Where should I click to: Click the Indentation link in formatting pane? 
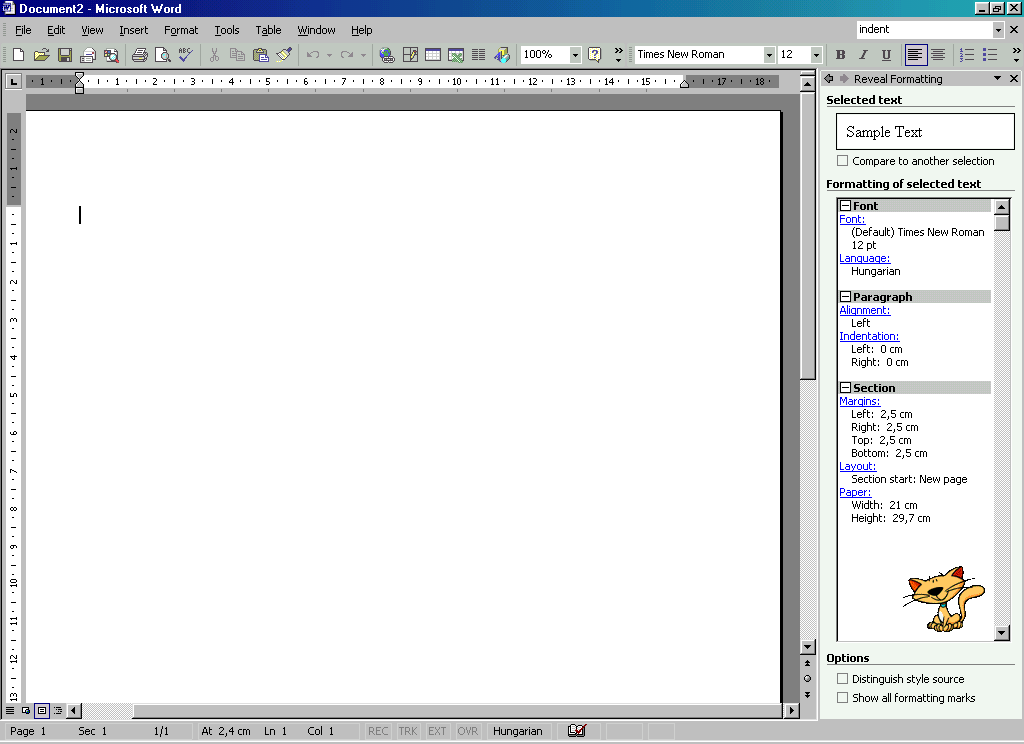tap(868, 336)
